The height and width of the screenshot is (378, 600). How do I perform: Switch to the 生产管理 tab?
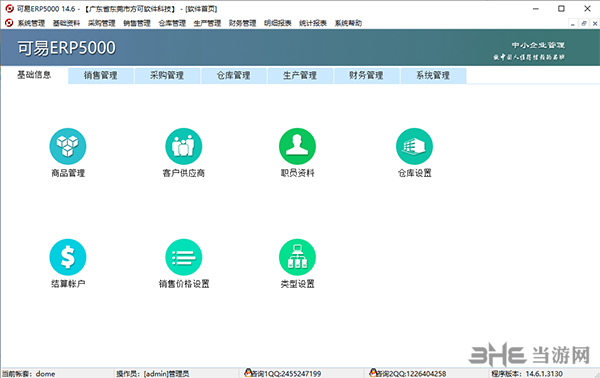coord(300,75)
